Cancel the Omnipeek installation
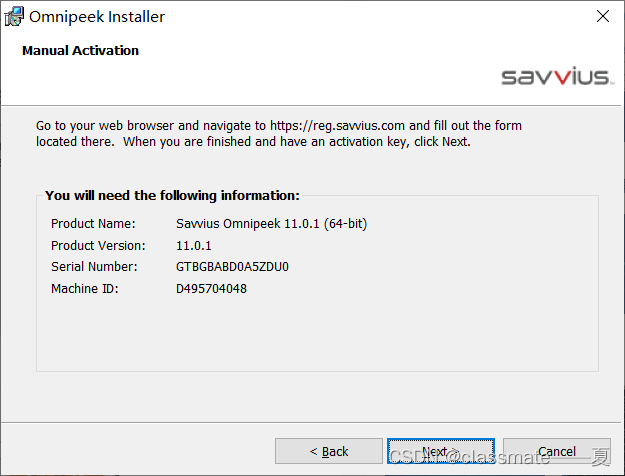Image resolution: width=625 pixels, height=476 pixels. pos(557,451)
